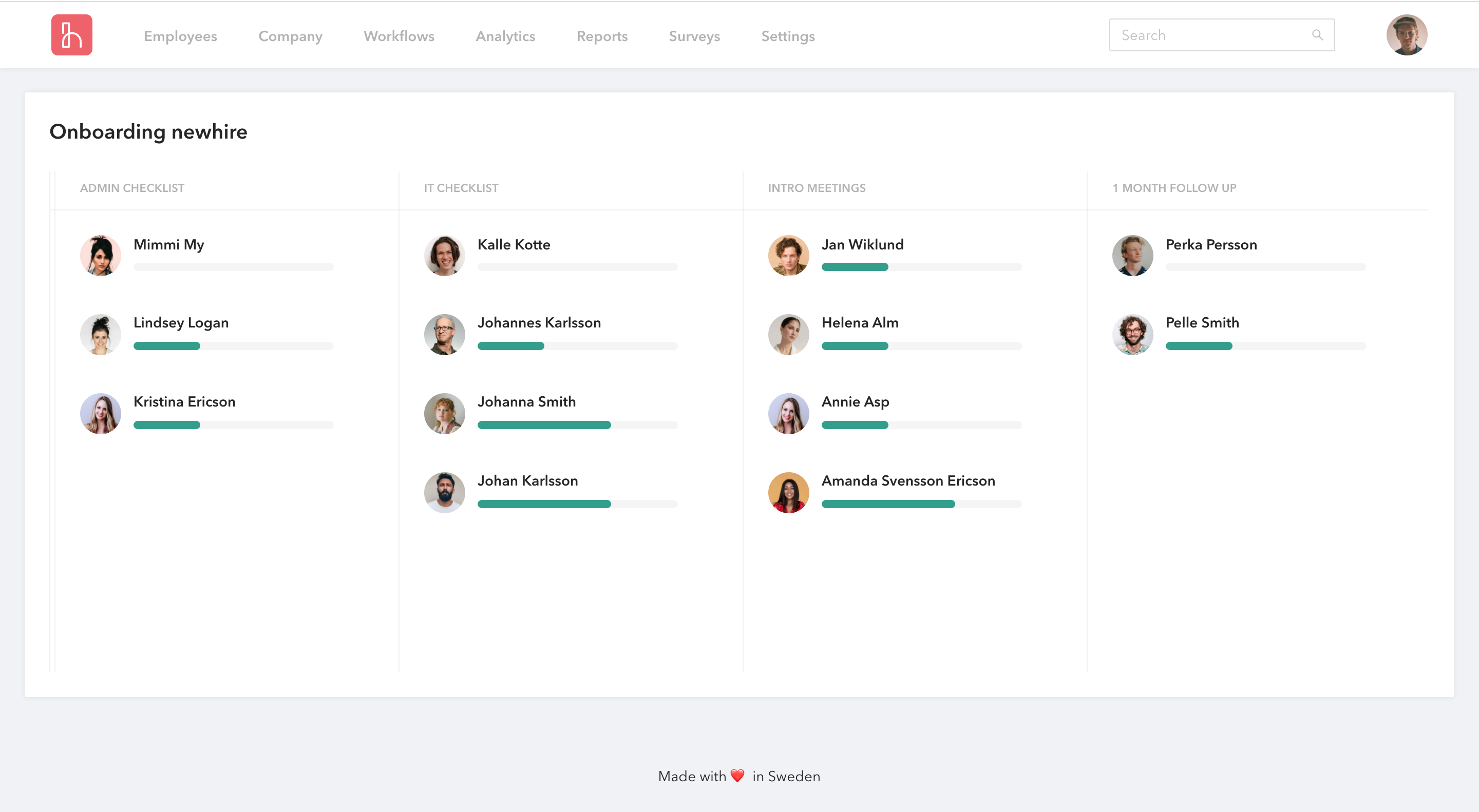Navigate to Analytics
The height and width of the screenshot is (812, 1479).
(505, 36)
